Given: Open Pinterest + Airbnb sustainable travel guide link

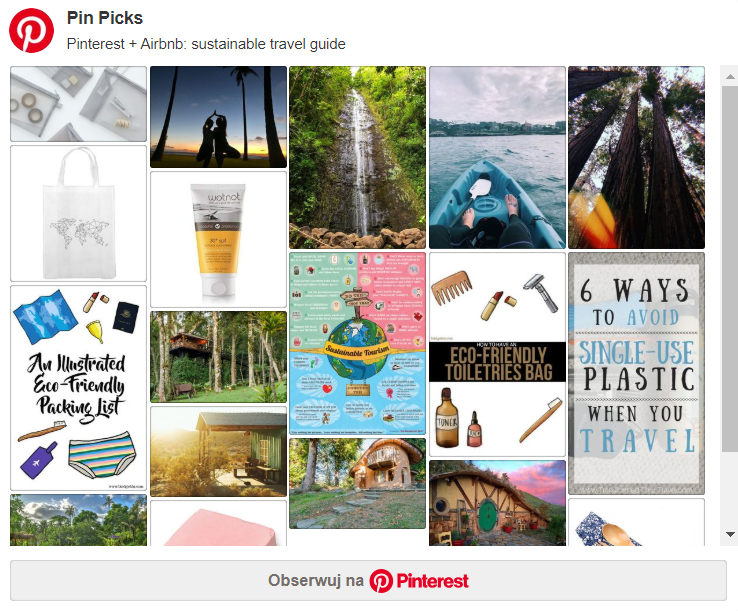Looking at the screenshot, I should click(x=206, y=44).
